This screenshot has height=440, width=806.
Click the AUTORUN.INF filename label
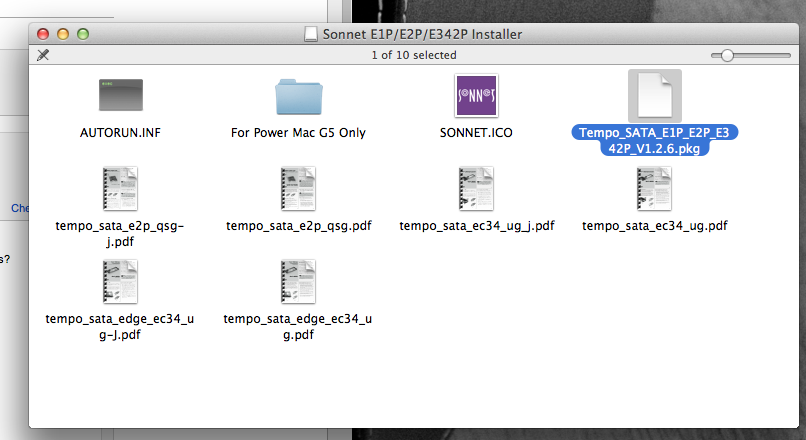coord(120,133)
